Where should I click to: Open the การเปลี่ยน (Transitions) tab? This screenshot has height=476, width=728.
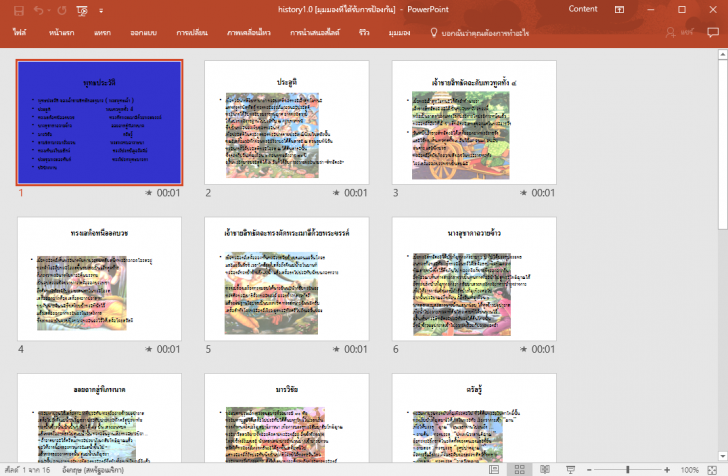(x=192, y=33)
